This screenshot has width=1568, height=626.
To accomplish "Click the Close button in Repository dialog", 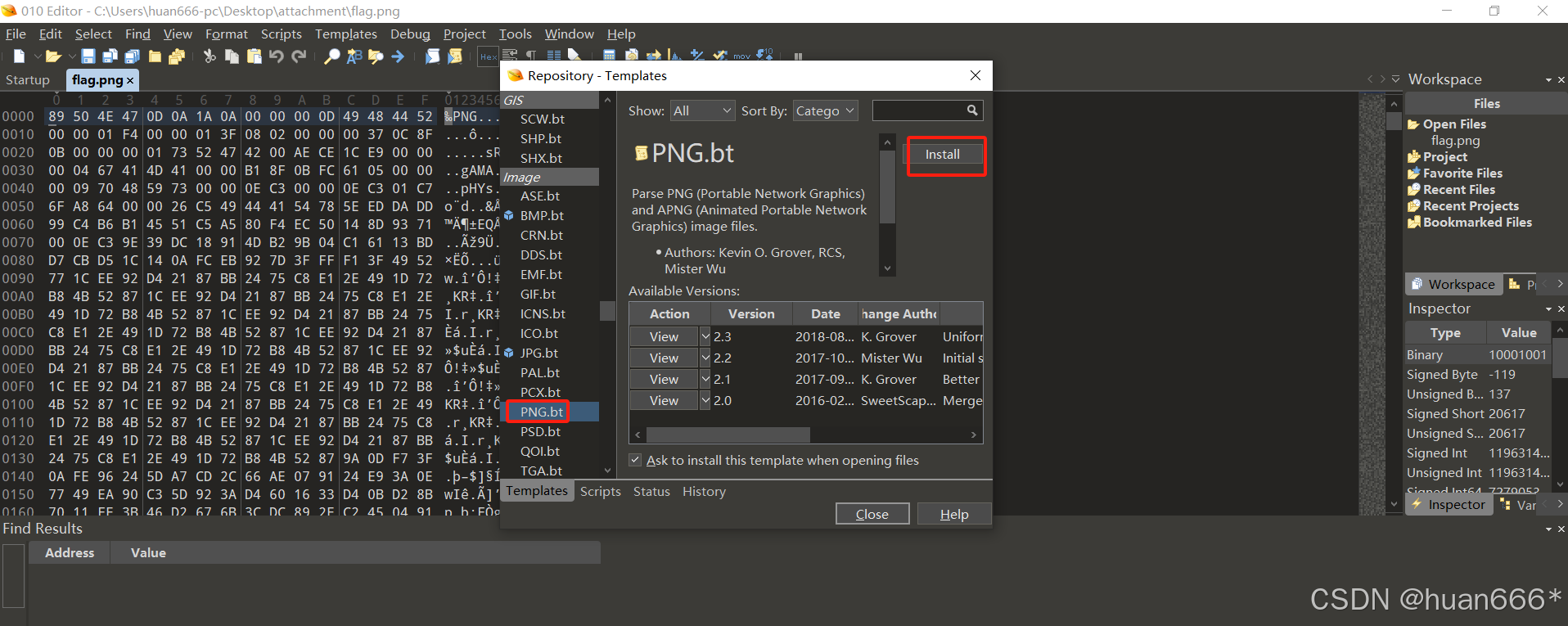I will coord(872,514).
